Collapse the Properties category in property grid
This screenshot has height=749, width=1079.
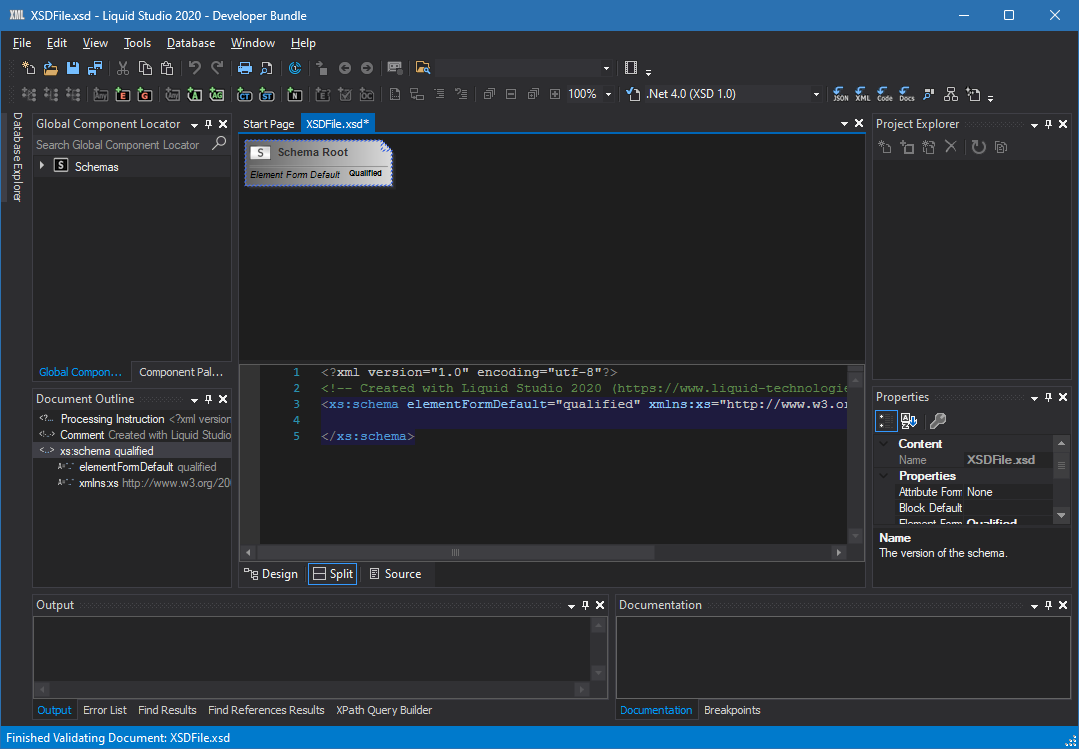coord(885,476)
